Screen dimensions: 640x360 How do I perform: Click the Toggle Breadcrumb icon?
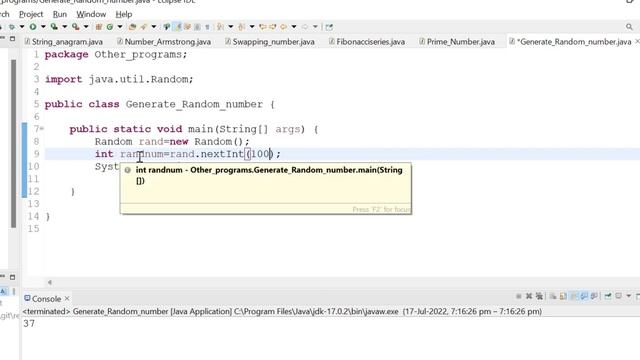[167, 27]
